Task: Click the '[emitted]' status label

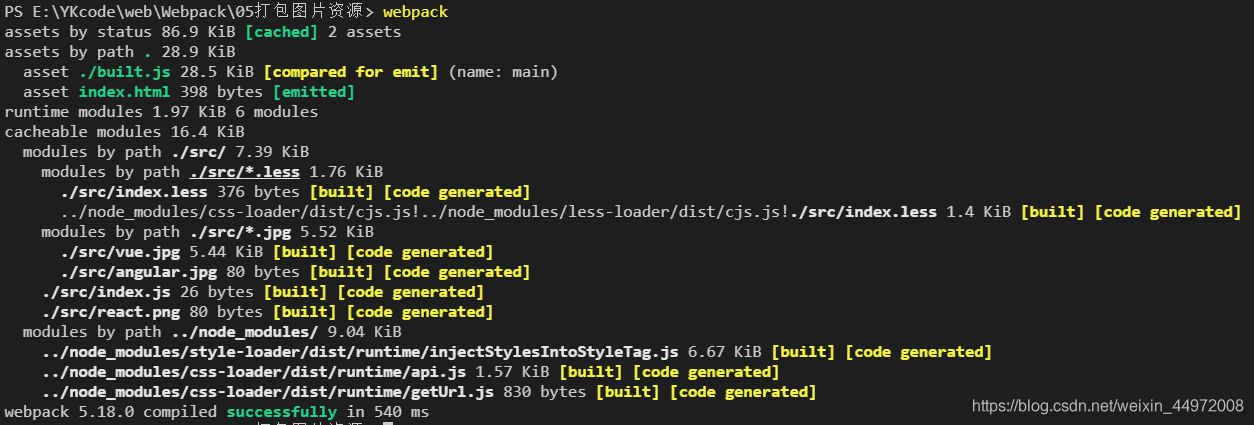Action: point(314,92)
